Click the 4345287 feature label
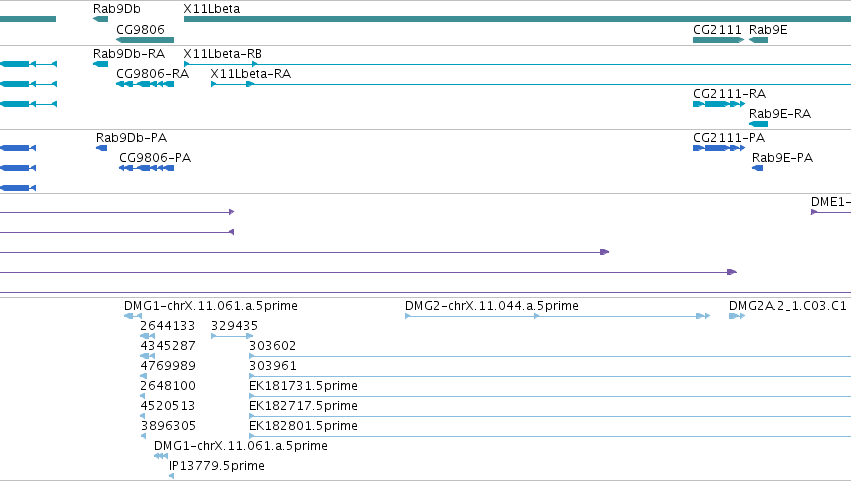Image resolution: width=851 pixels, height=481 pixels. pyautogui.click(x=168, y=346)
